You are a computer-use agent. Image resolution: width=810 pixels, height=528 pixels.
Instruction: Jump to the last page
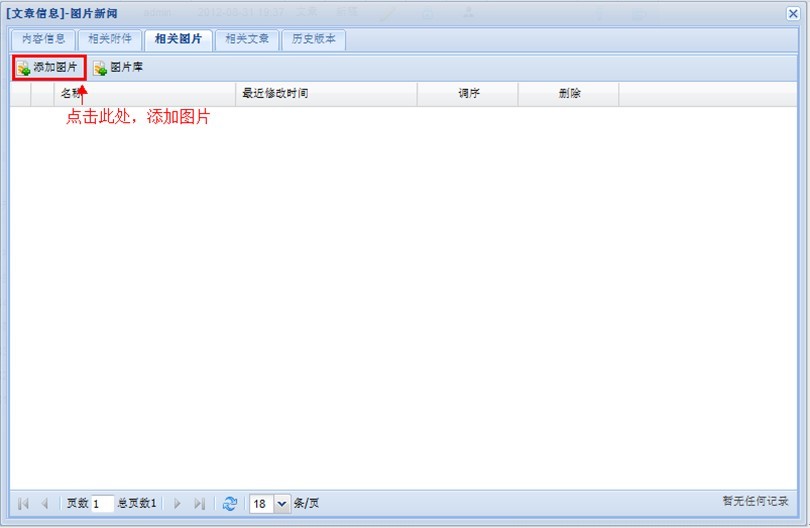[199, 504]
